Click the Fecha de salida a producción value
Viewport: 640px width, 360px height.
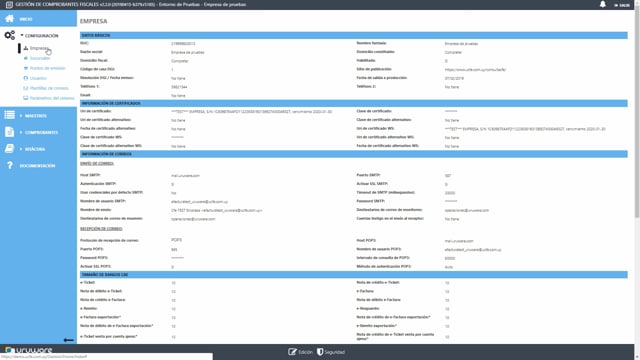(454, 78)
